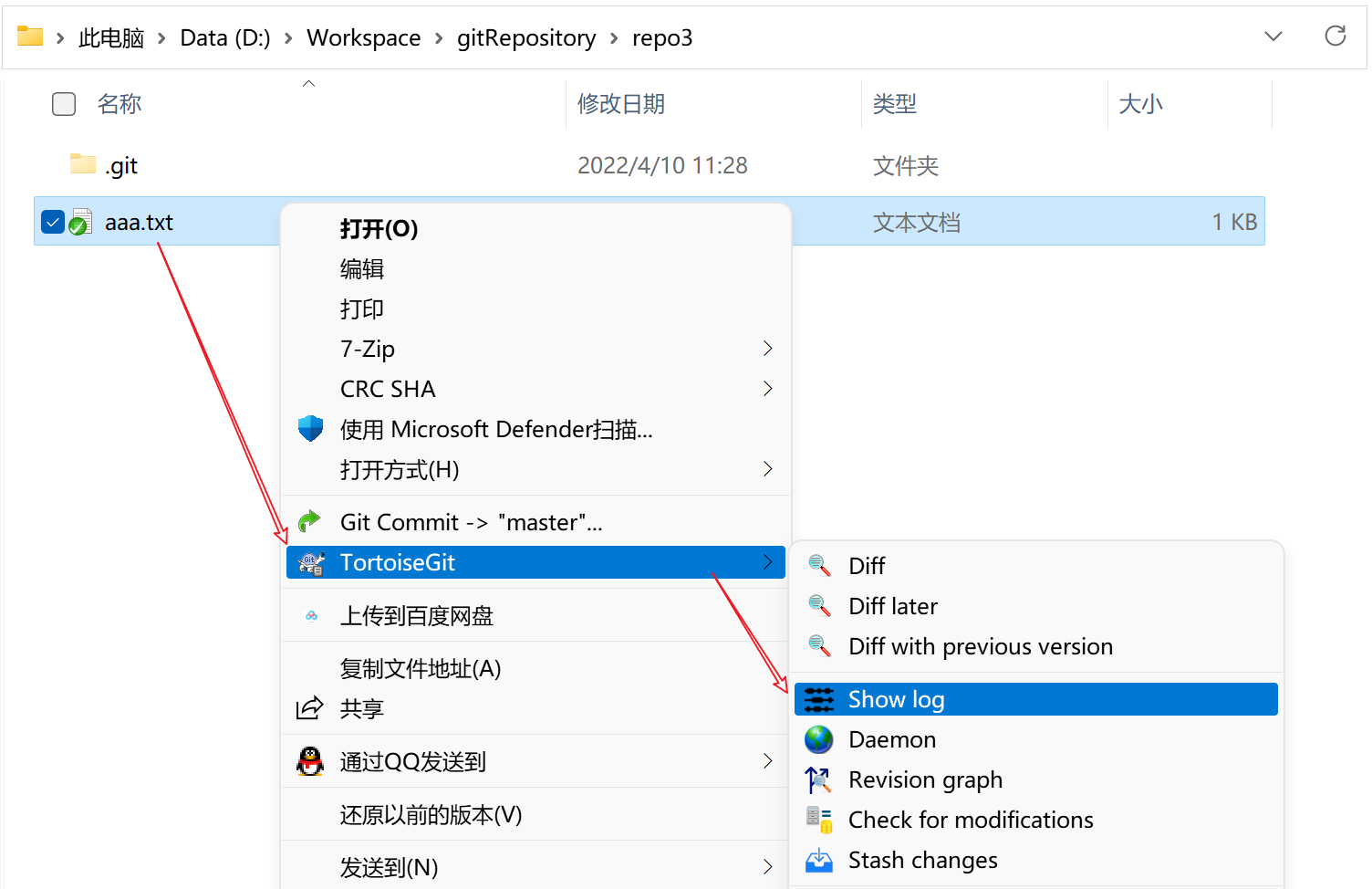1372x889 pixels.
Task: Click the Daemon globe icon
Action: 818,739
